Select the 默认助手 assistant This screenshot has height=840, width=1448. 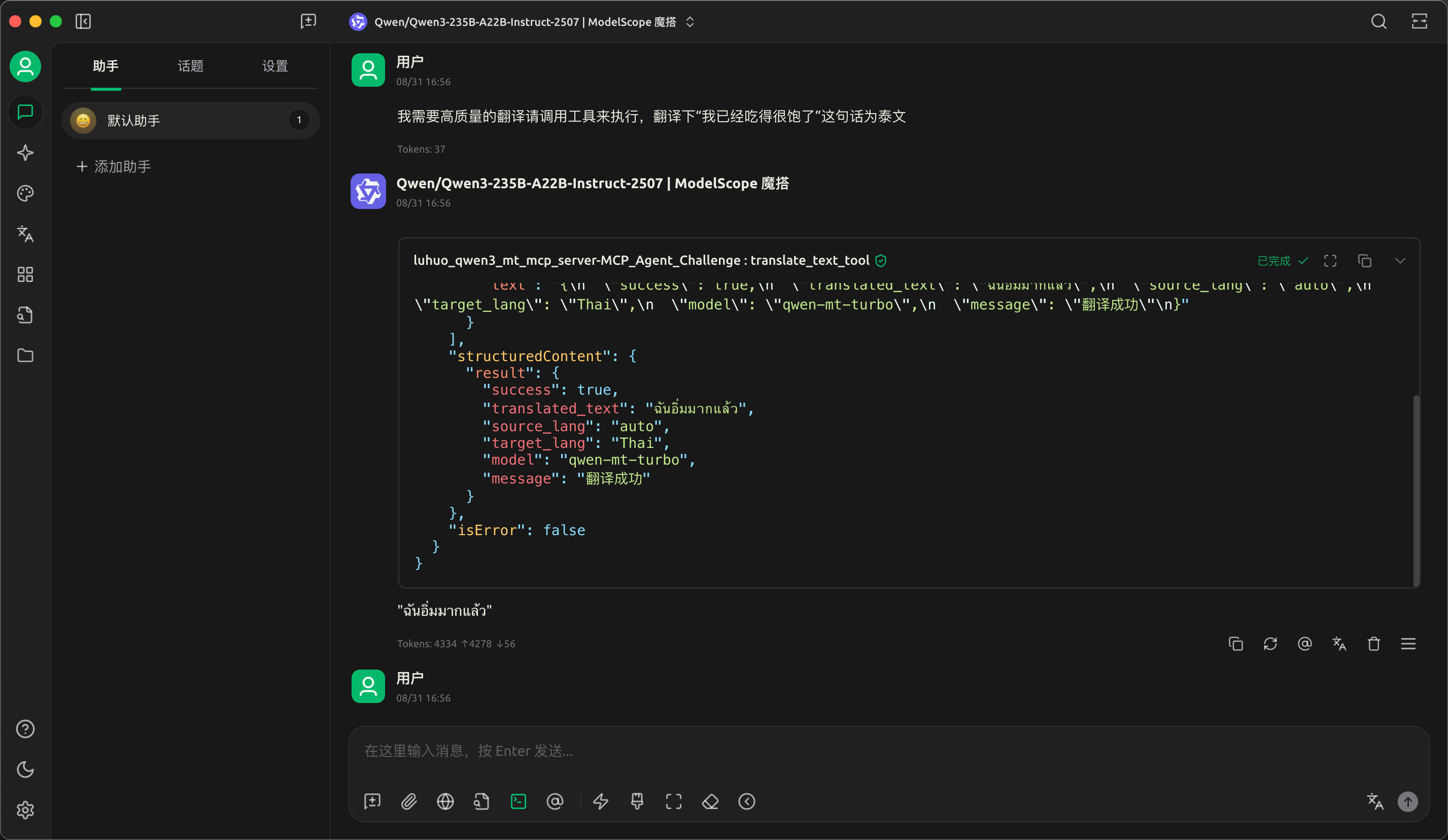point(190,120)
